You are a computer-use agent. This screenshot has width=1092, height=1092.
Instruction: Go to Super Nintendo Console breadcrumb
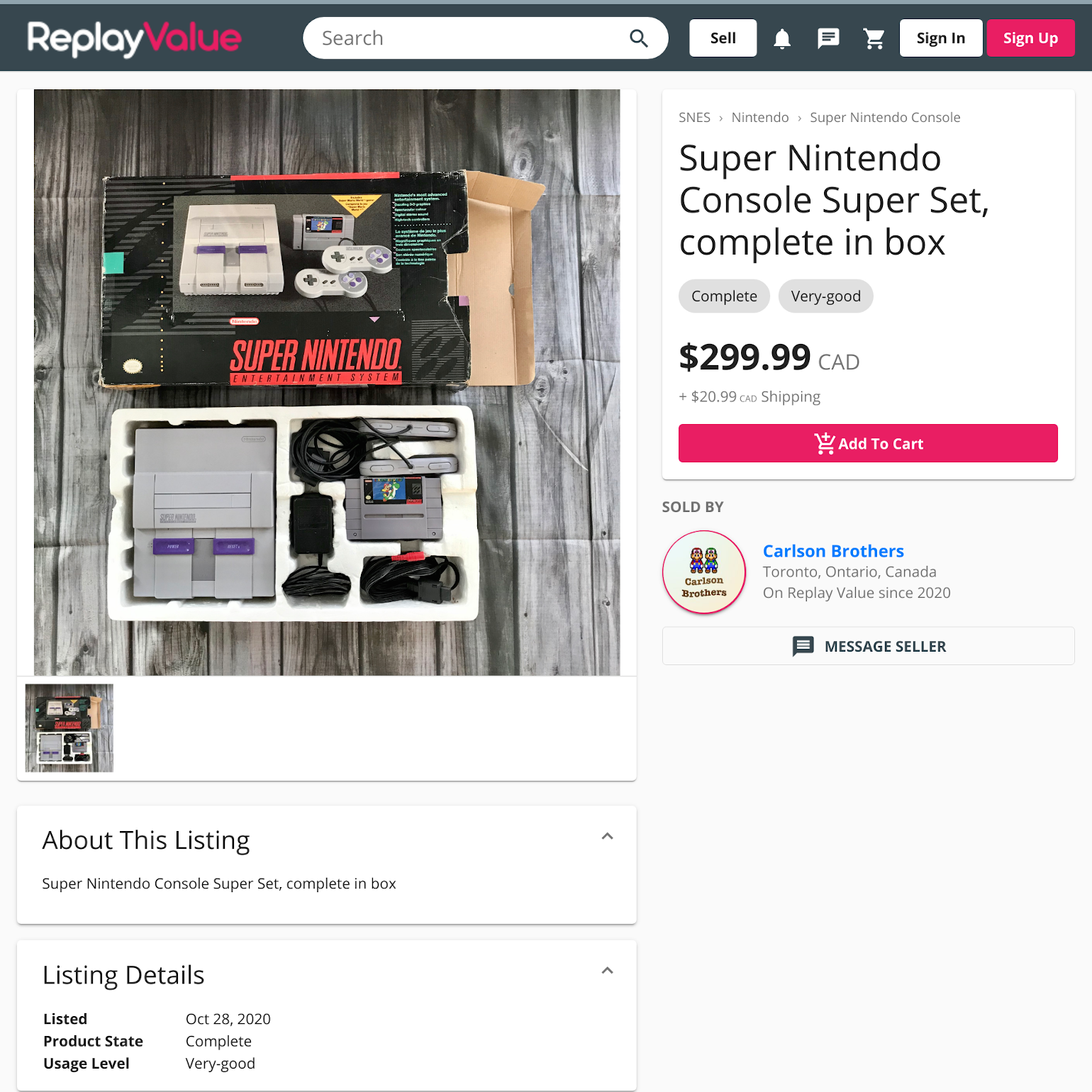(885, 118)
